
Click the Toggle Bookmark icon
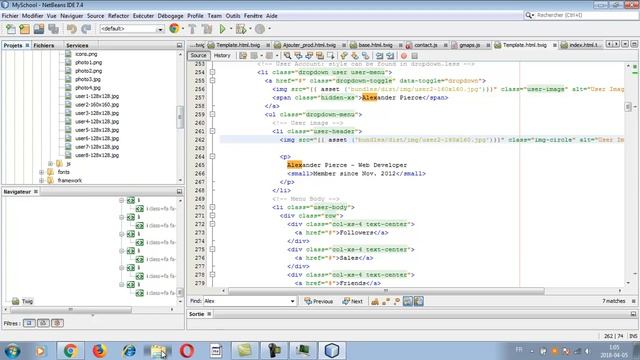pyautogui.click(x=365, y=56)
